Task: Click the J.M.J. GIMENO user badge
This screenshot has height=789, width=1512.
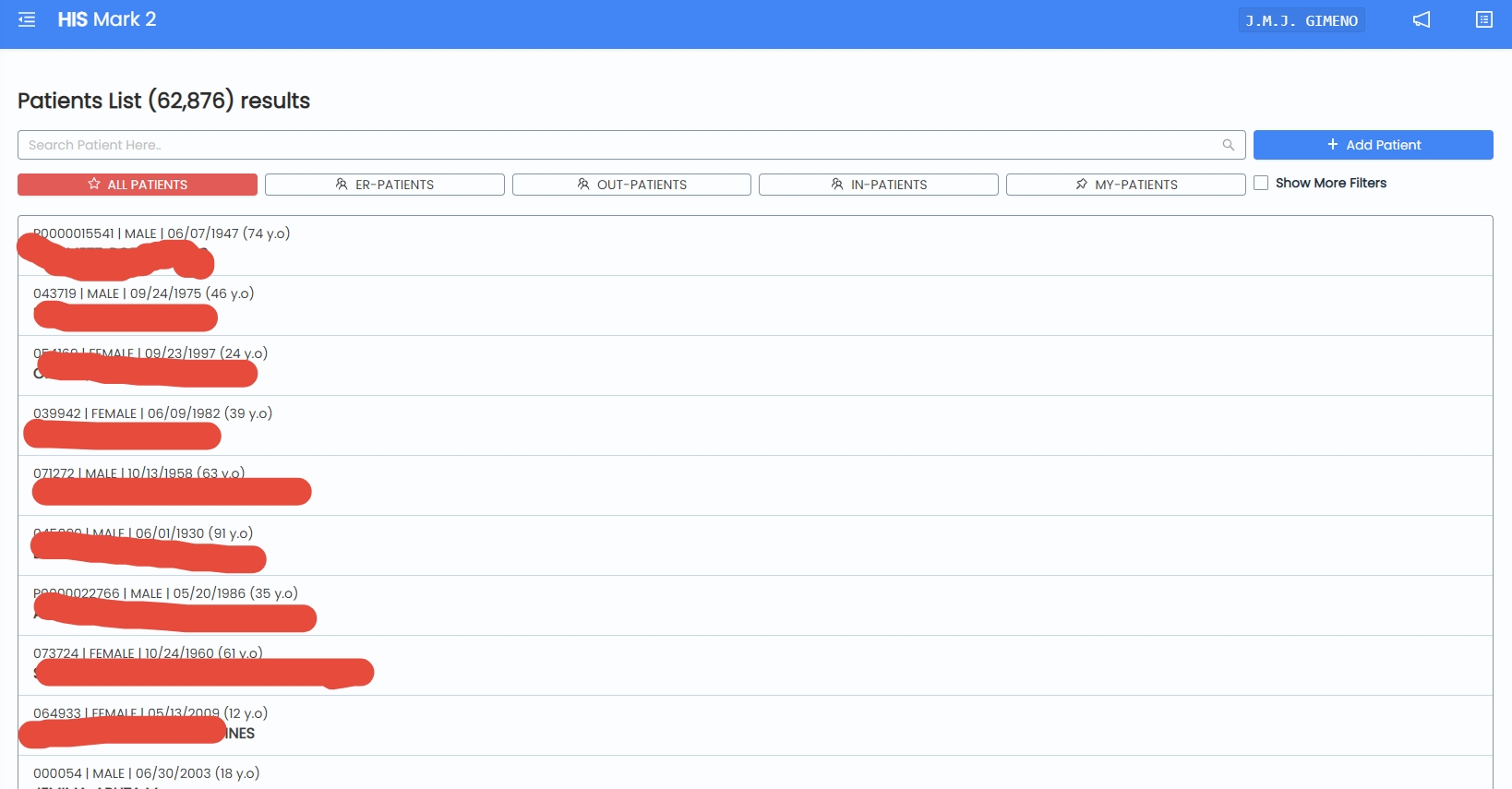Action: [x=1301, y=20]
